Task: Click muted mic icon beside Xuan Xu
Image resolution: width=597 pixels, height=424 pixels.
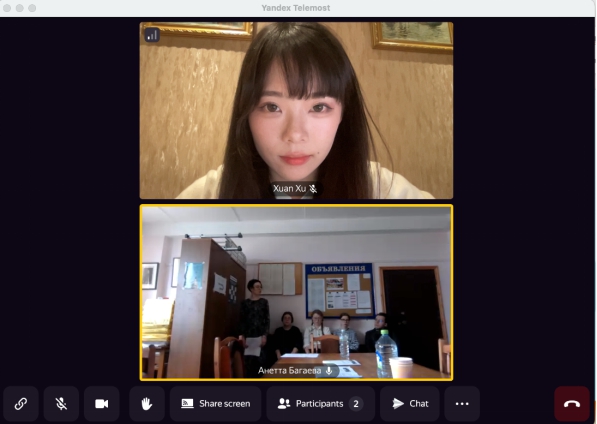Action: point(313,189)
